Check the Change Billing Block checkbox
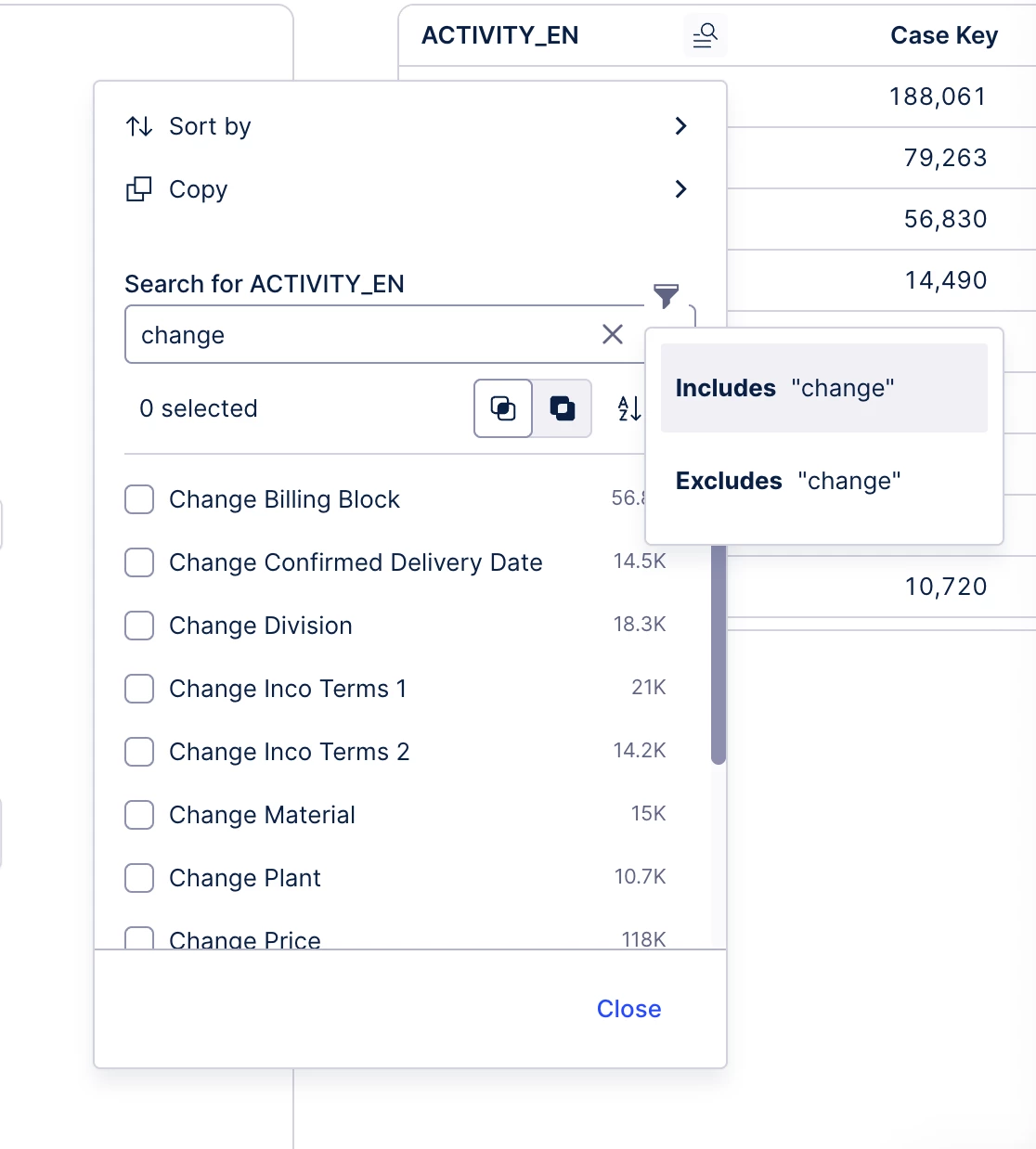The height and width of the screenshot is (1149, 1036). (x=139, y=499)
